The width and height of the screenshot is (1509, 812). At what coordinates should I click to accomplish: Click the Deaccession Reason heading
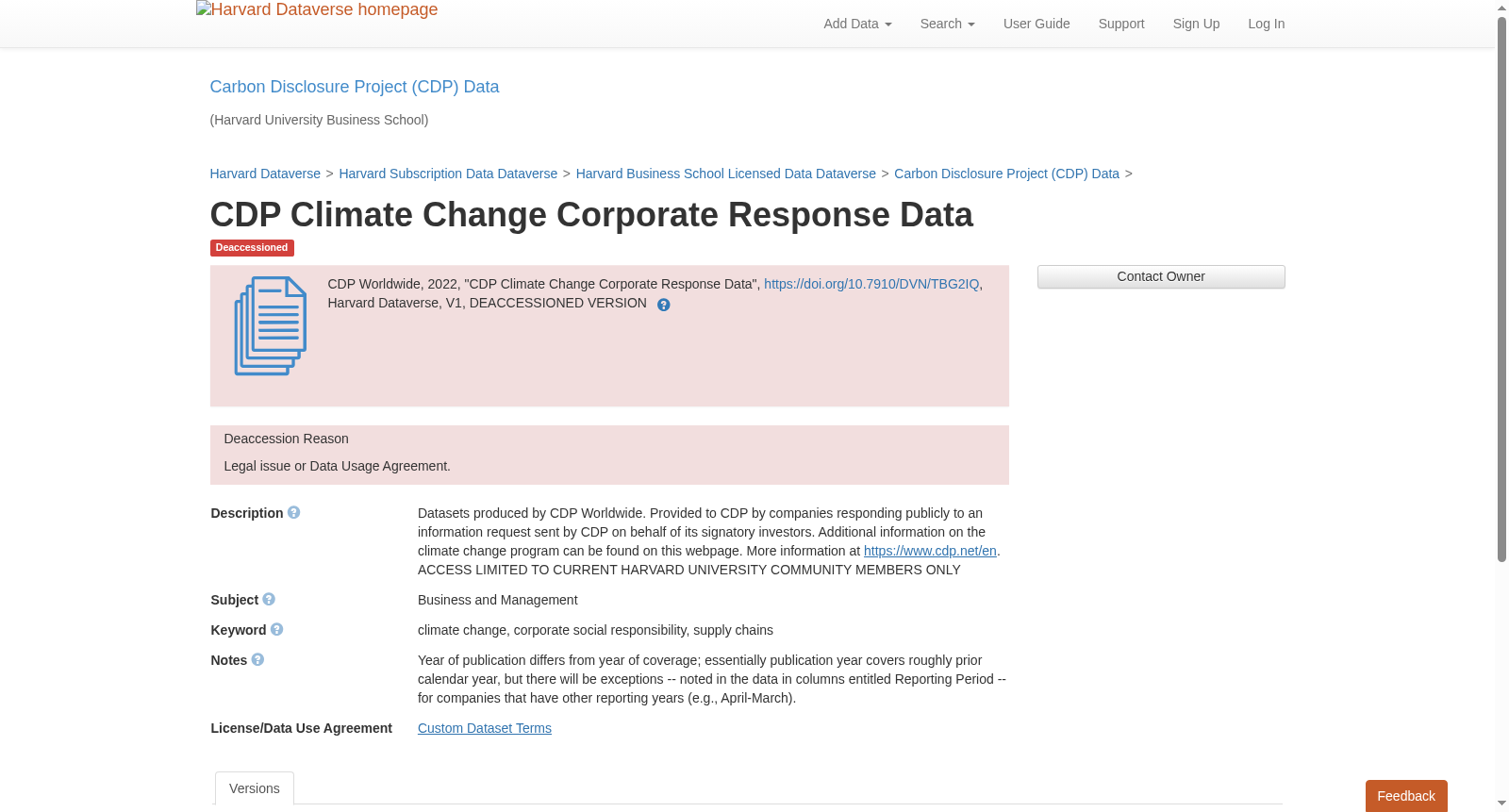click(x=287, y=439)
